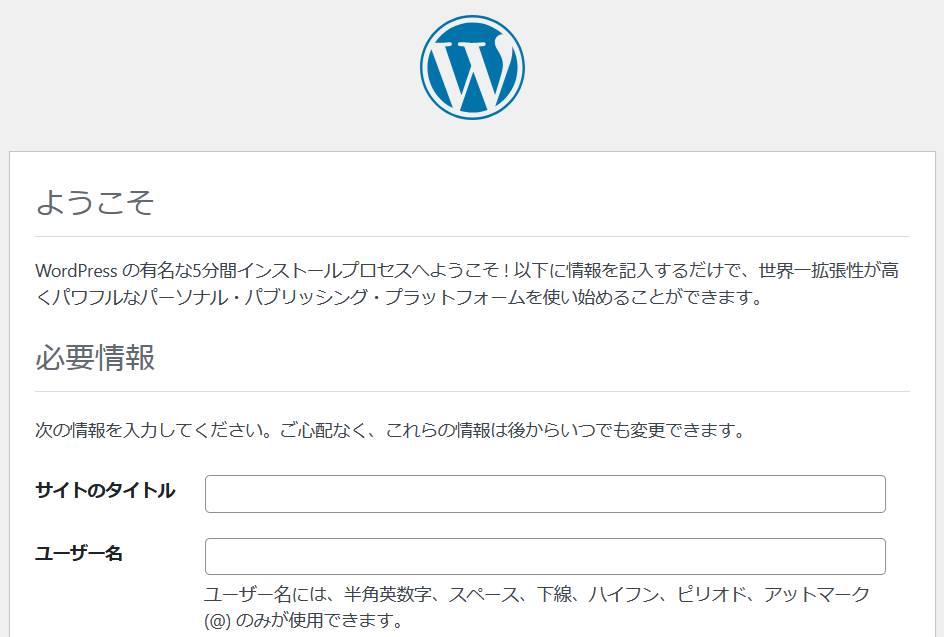Click the 必要情報 heading
This screenshot has width=944, height=637.
click(x=95, y=357)
